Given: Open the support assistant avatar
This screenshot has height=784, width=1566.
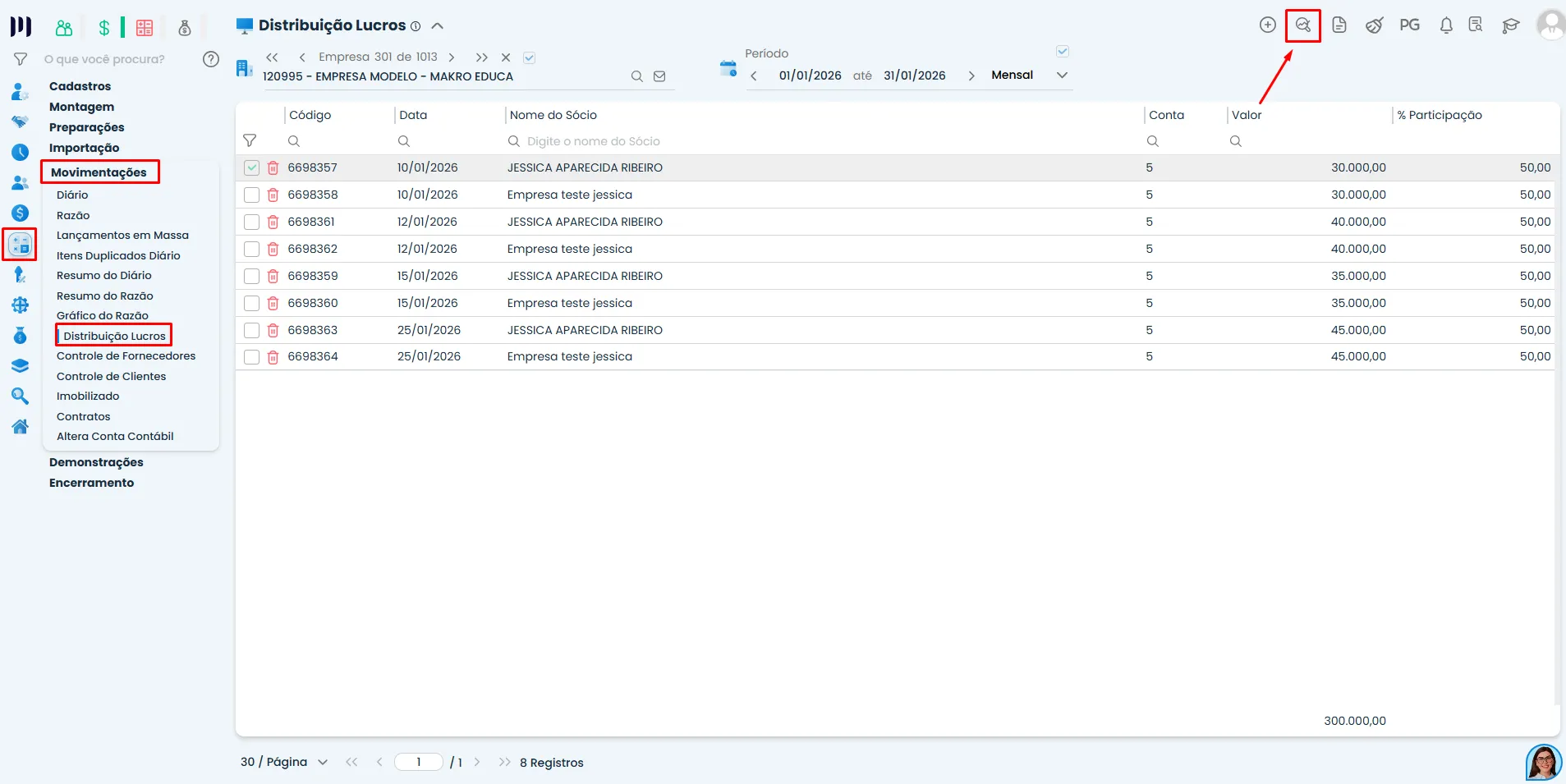Looking at the screenshot, I should coord(1543,763).
